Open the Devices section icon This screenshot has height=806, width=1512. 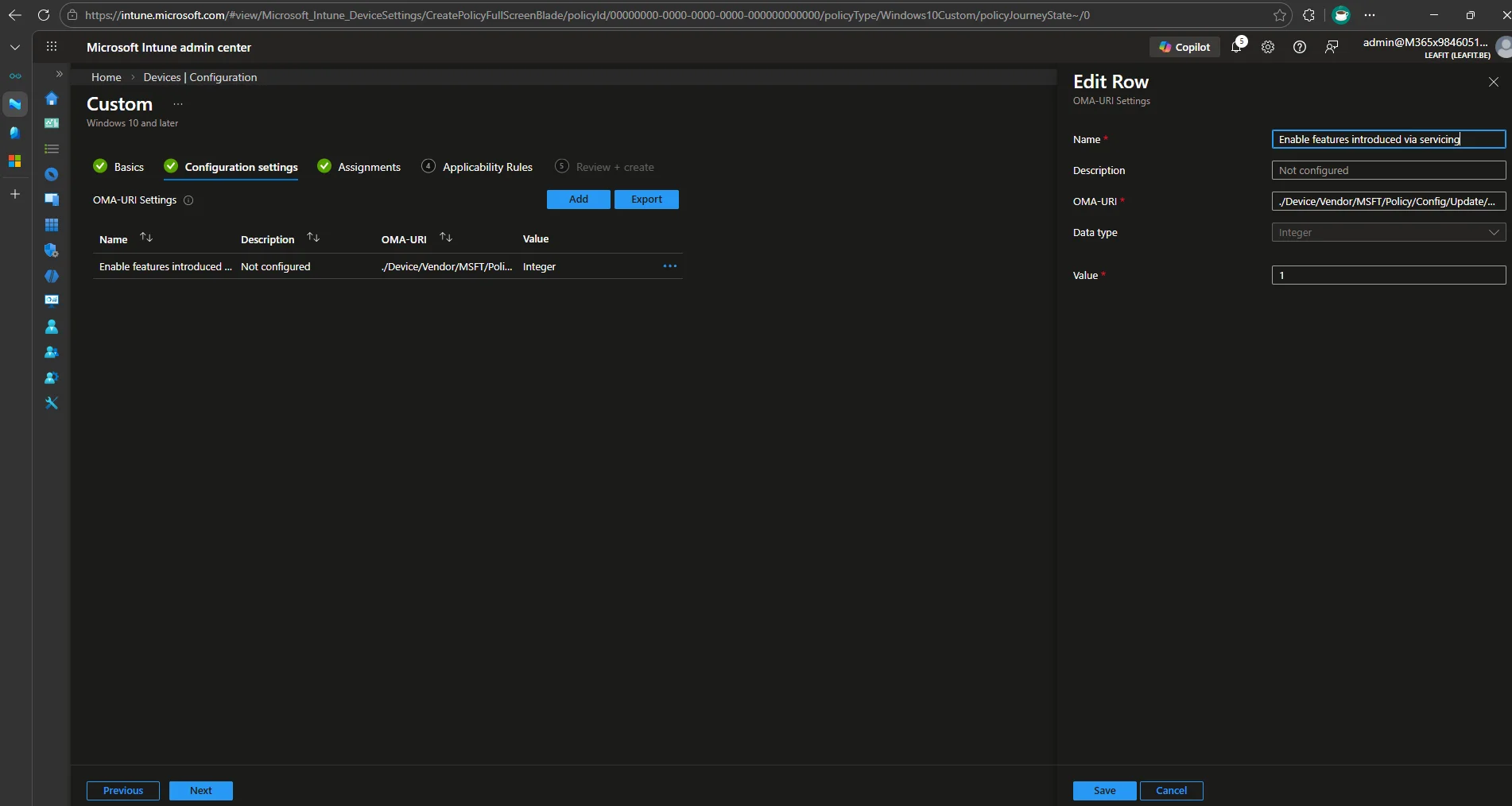click(52, 200)
